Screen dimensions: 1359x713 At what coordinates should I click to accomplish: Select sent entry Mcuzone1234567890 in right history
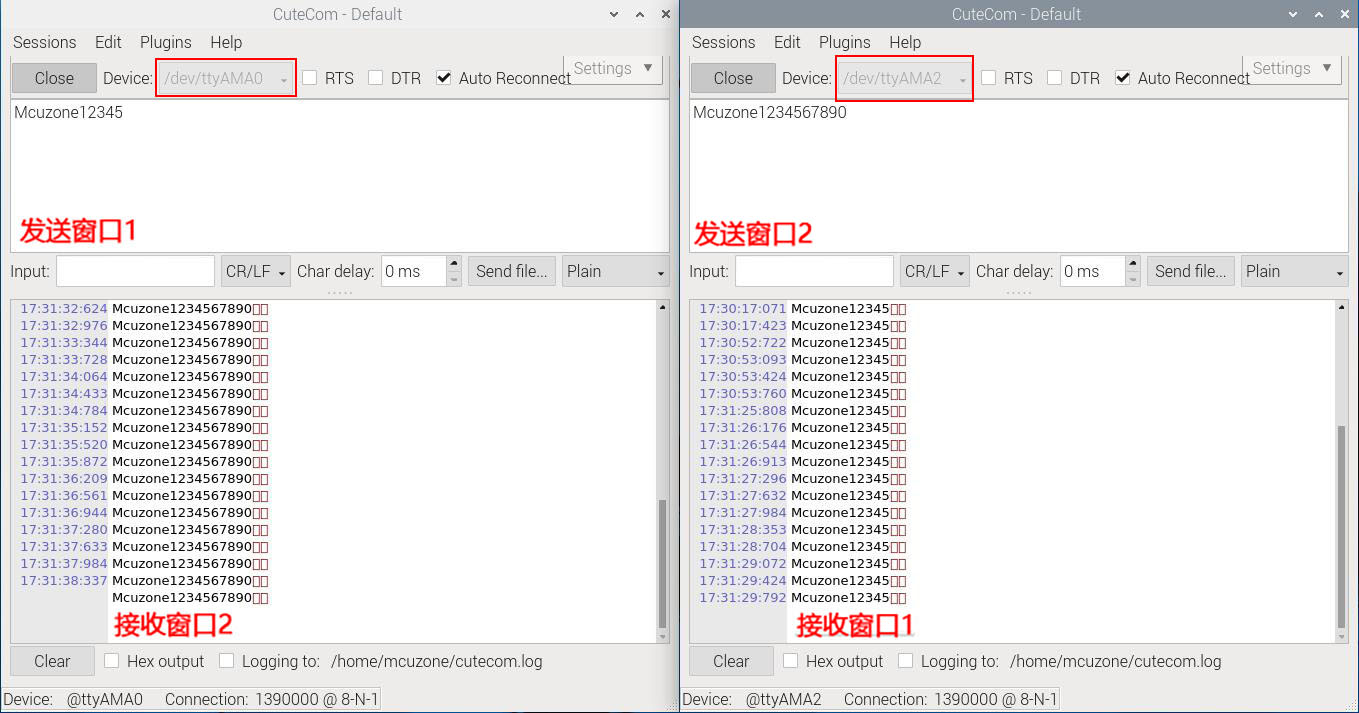coord(770,113)
